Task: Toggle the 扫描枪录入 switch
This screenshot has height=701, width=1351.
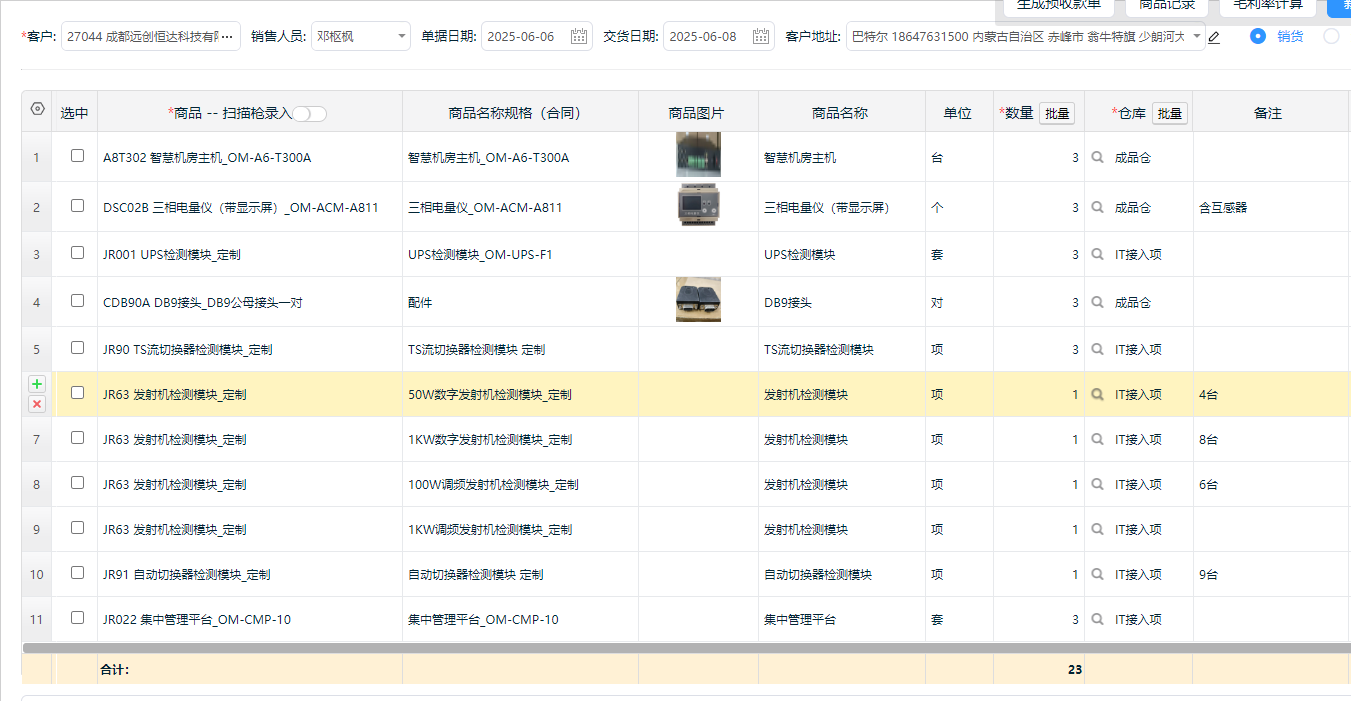Action: pyautogui.click(x=309, y=114)
